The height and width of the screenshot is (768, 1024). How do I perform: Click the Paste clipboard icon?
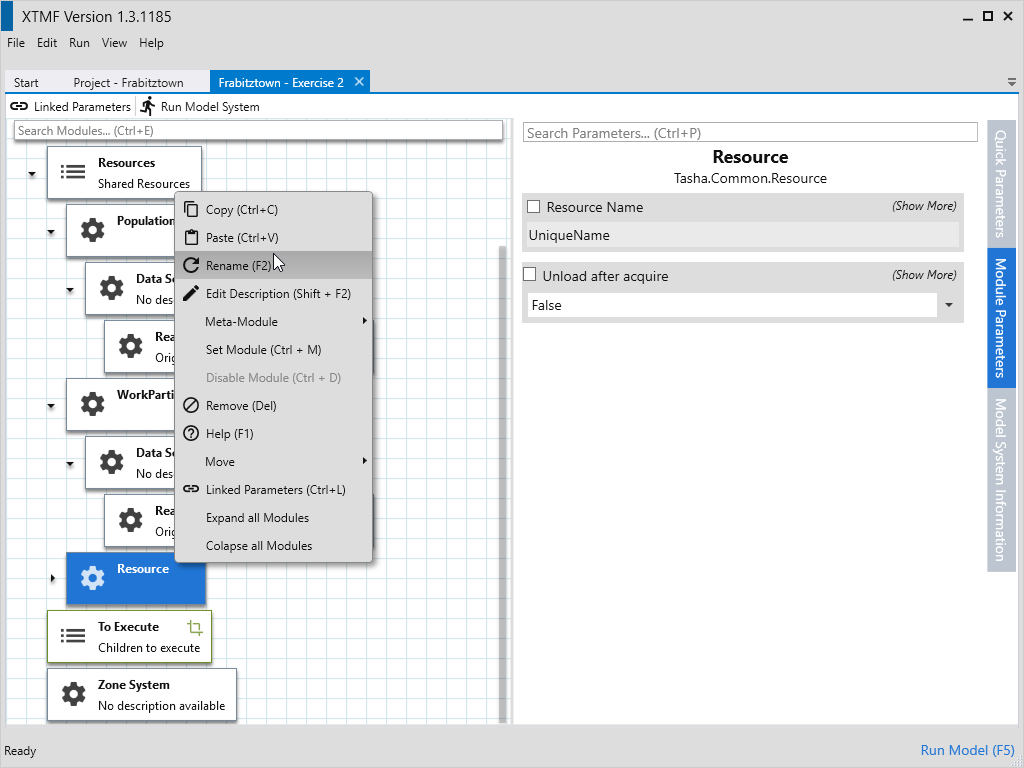(x=191, y=238)
